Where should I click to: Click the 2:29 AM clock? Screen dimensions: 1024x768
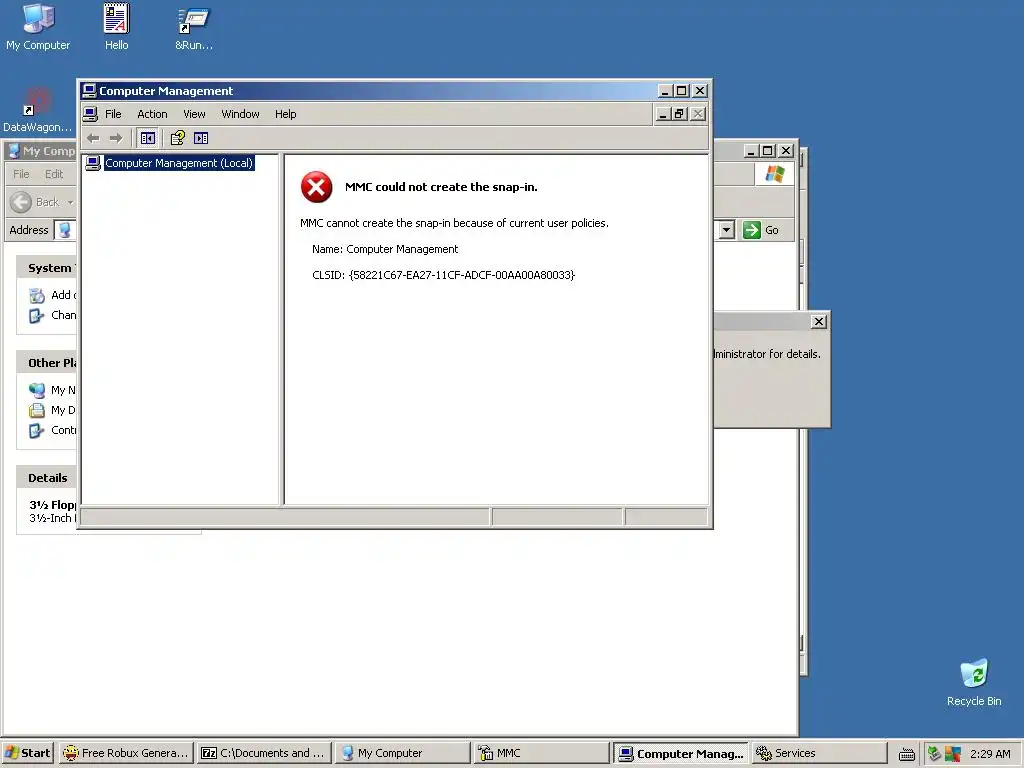[990, 754]
